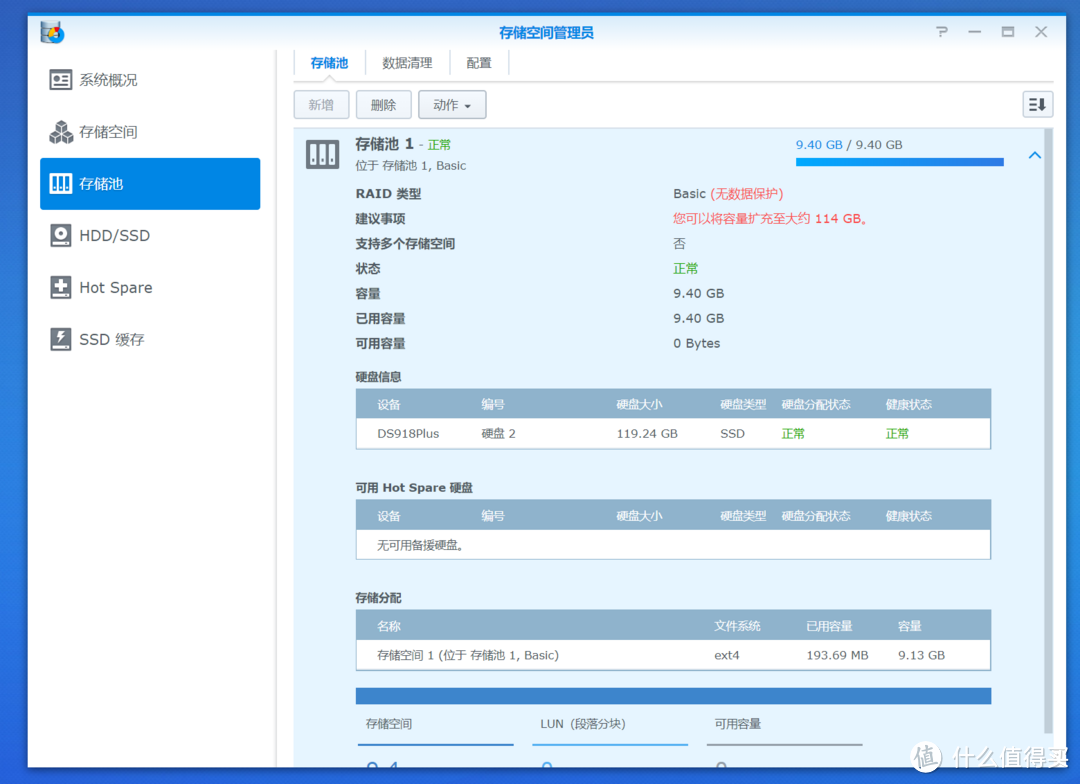Switch to the 数据清理 tab
This screenshot has width=1080, height=784.
click(407, 63)
